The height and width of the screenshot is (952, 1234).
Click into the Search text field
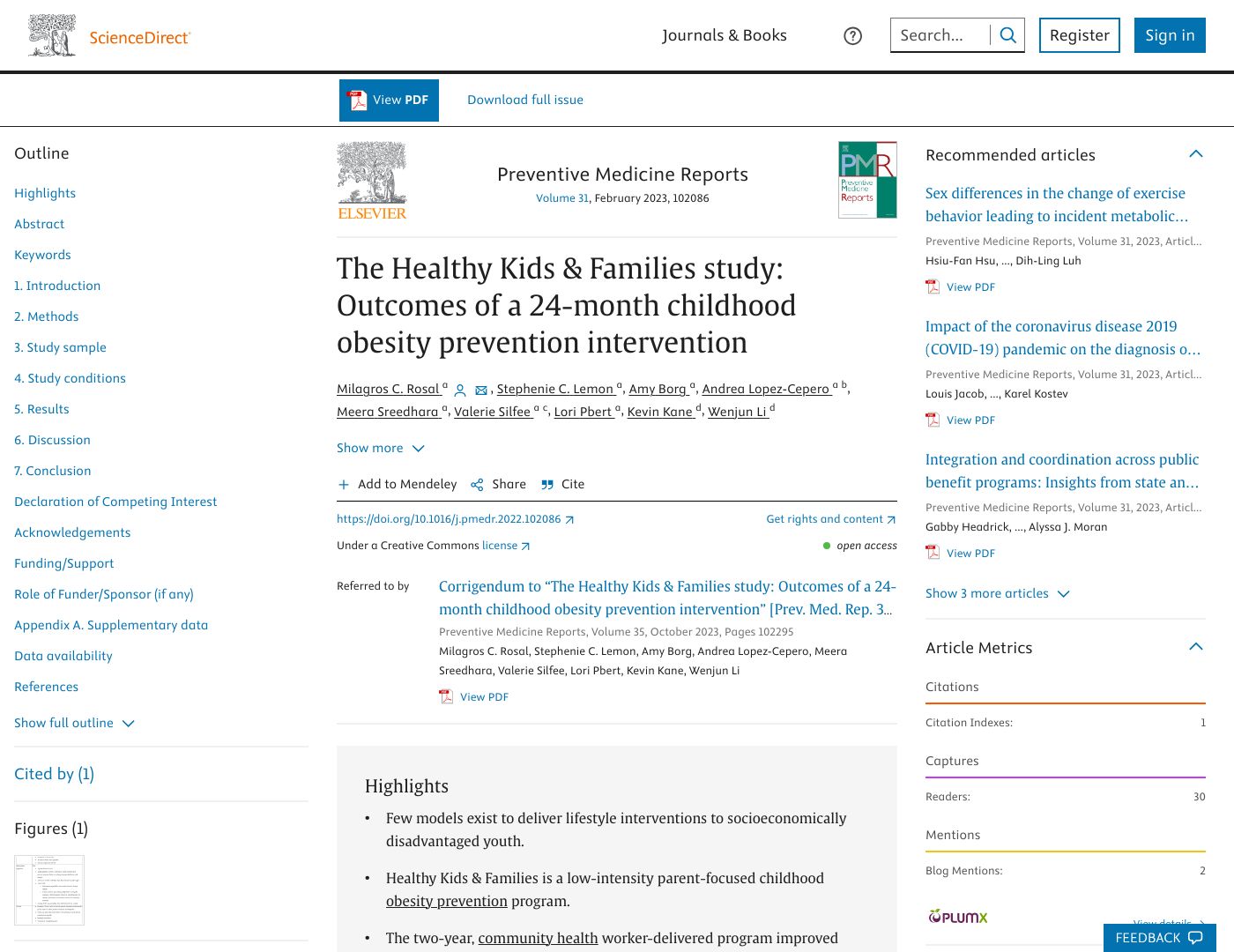tap(938, 35)
